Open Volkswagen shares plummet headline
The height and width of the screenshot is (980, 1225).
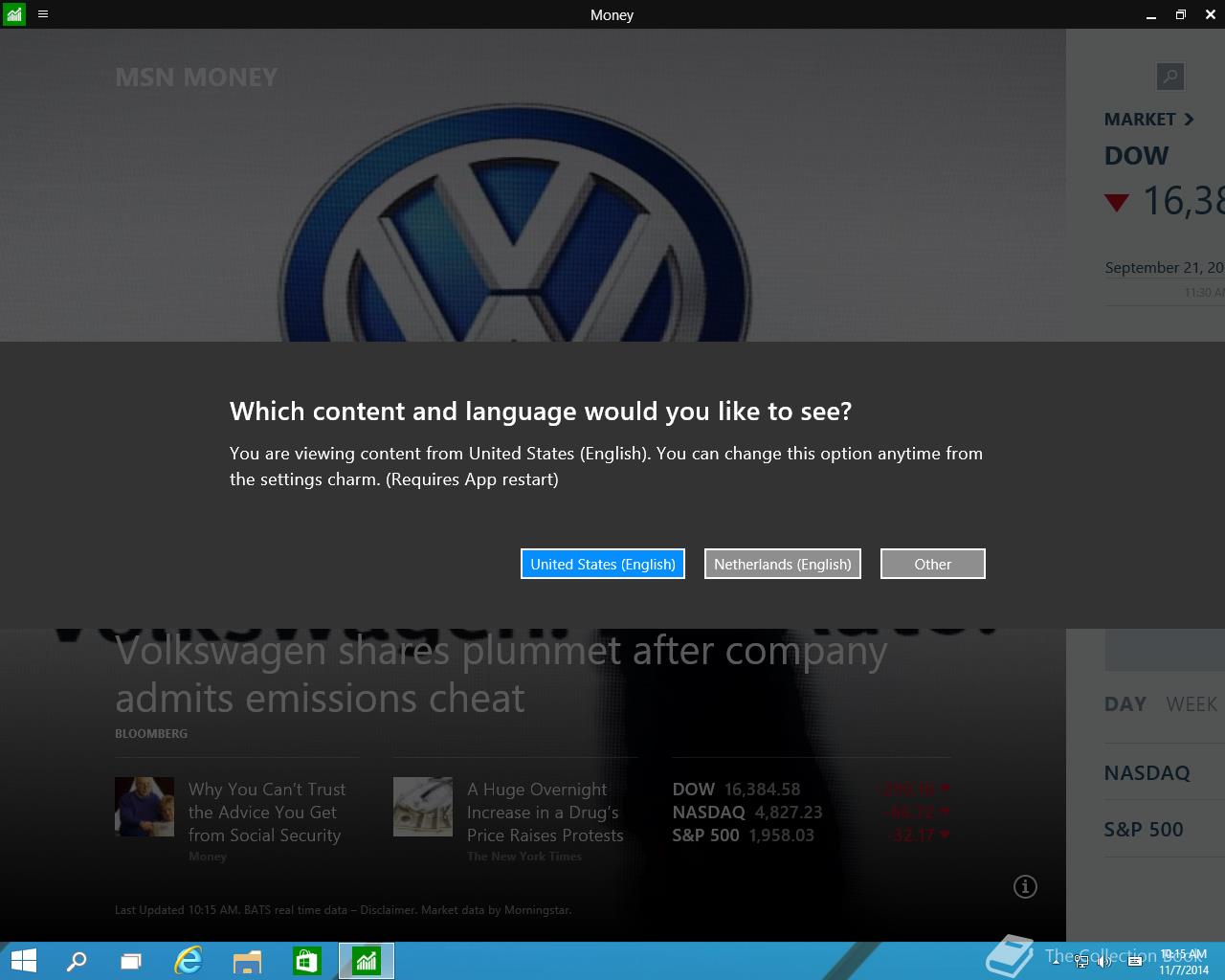pos(501,674)
